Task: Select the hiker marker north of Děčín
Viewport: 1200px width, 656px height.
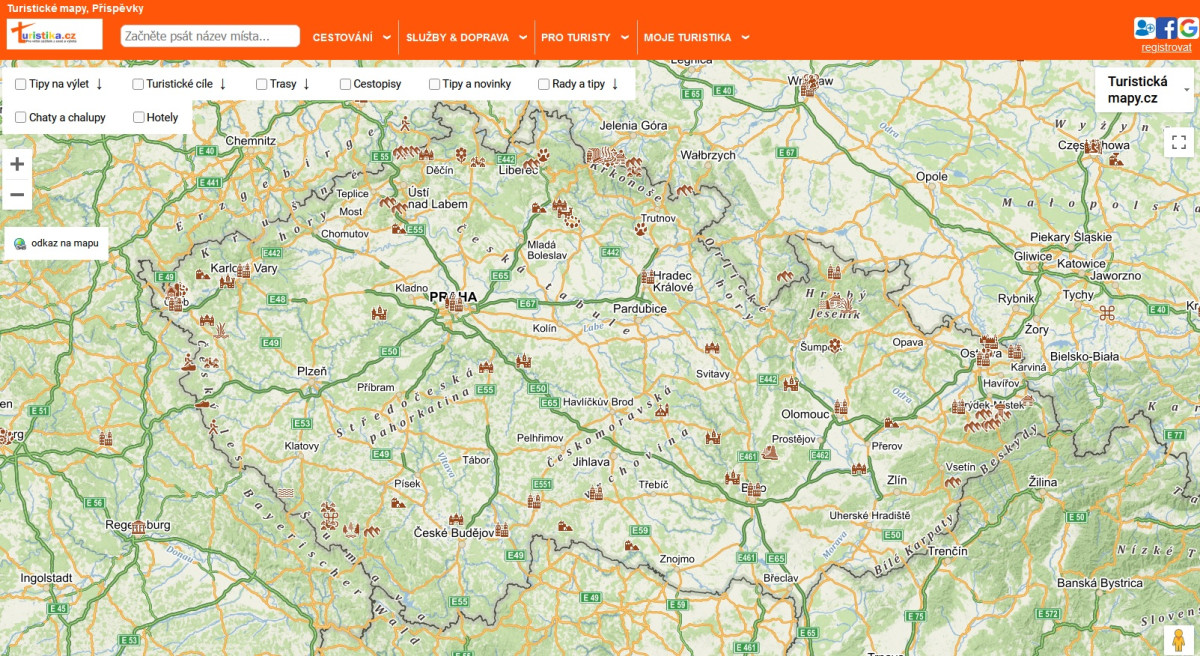Action: point(405,124)
